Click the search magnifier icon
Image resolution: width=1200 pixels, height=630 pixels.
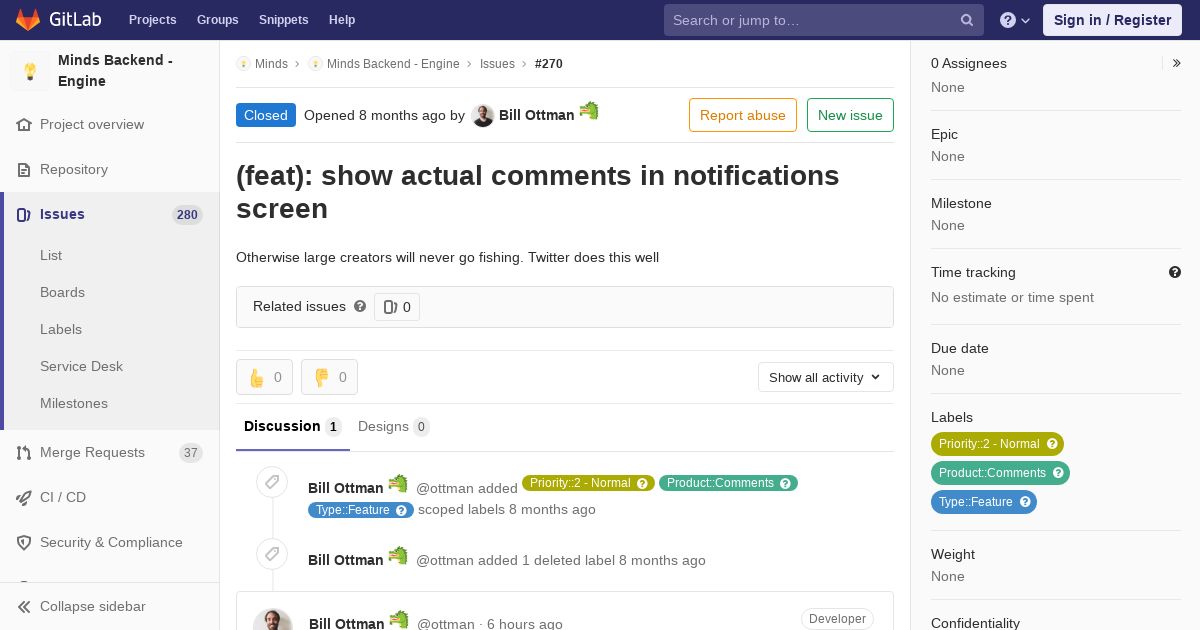tap(967, 20)
